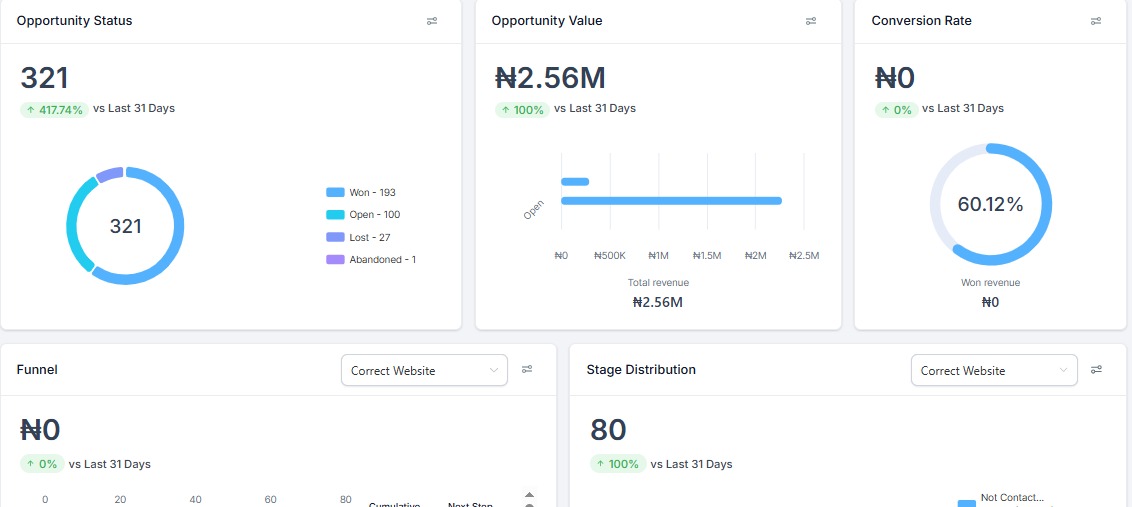The width and height of the screenshot is (1132, 507).
Task: Click the long Open revenue bar
Action: (671, 201)
